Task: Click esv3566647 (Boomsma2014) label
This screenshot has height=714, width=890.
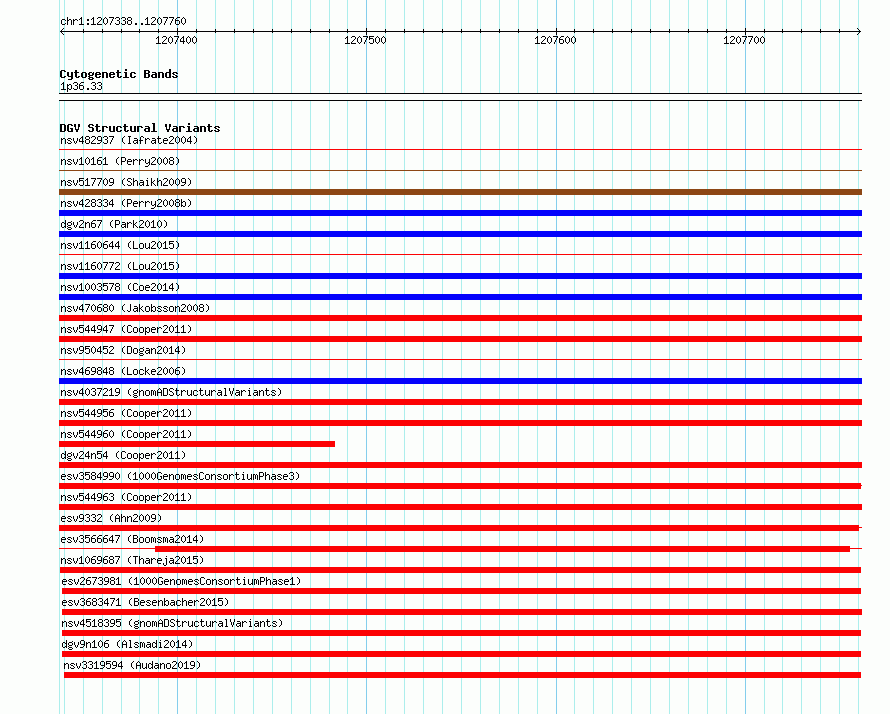Action: click(x=132, y=539)
